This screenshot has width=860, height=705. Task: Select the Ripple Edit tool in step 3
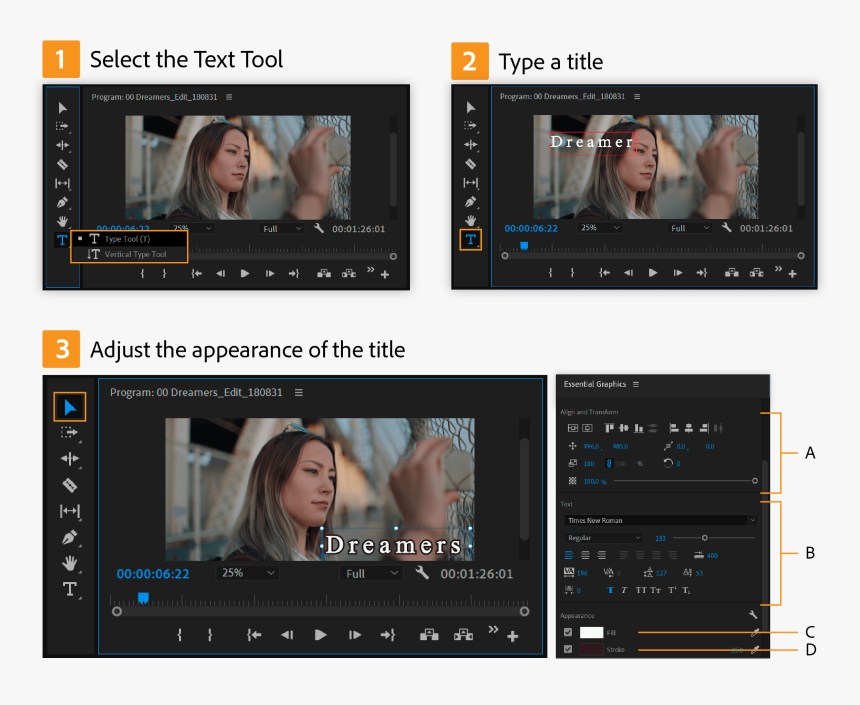[x=70, y=459]
